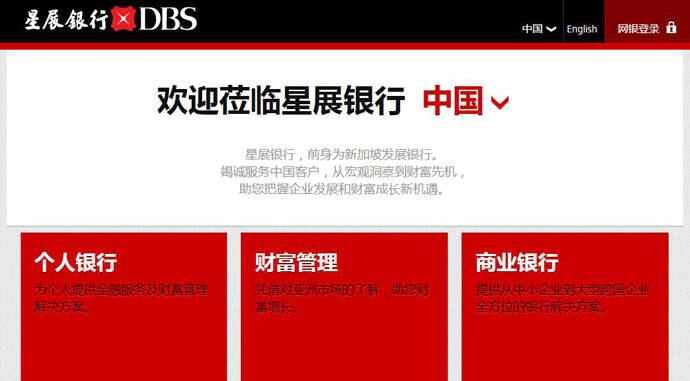
Task: Click the padlock icon beside 网银登录
Action: point(671,27)
